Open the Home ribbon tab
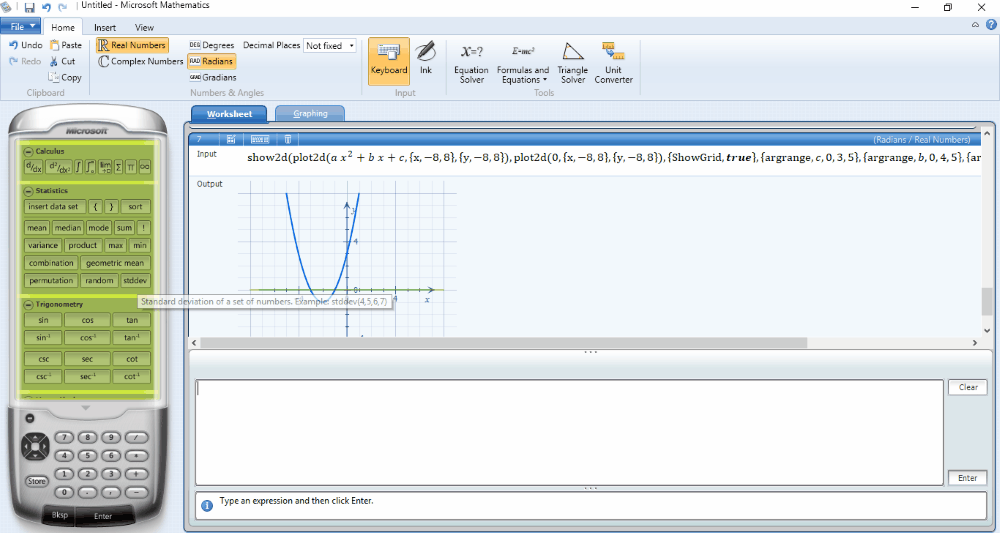 pyautogui.click(x=62, y=27)
